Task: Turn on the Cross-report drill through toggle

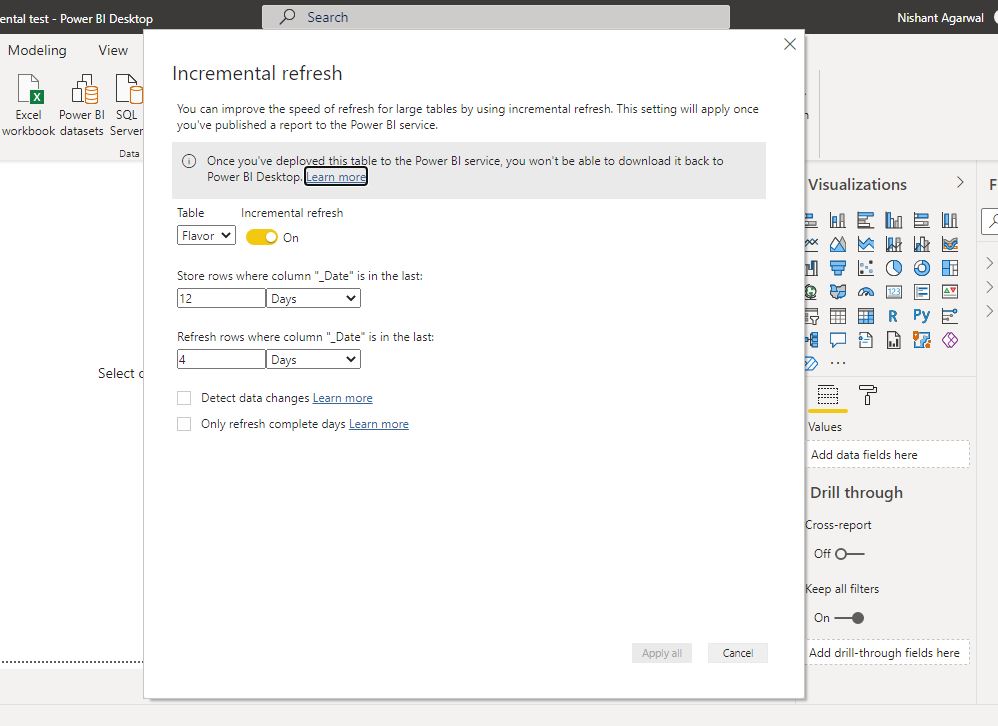Action: point(850,554)
